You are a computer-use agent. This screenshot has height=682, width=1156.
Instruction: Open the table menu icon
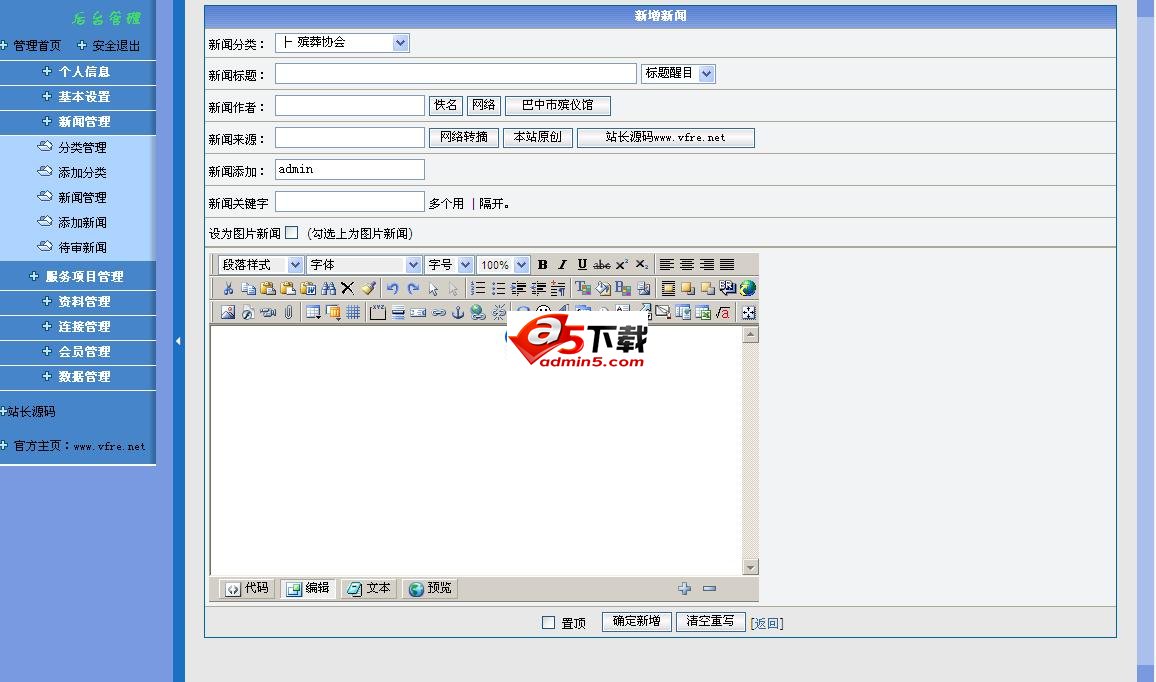click(x=313, y=313)
